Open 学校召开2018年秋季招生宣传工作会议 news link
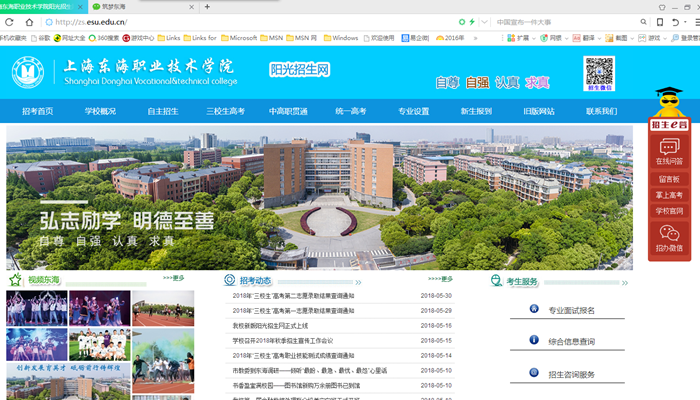 click(283, 341)
